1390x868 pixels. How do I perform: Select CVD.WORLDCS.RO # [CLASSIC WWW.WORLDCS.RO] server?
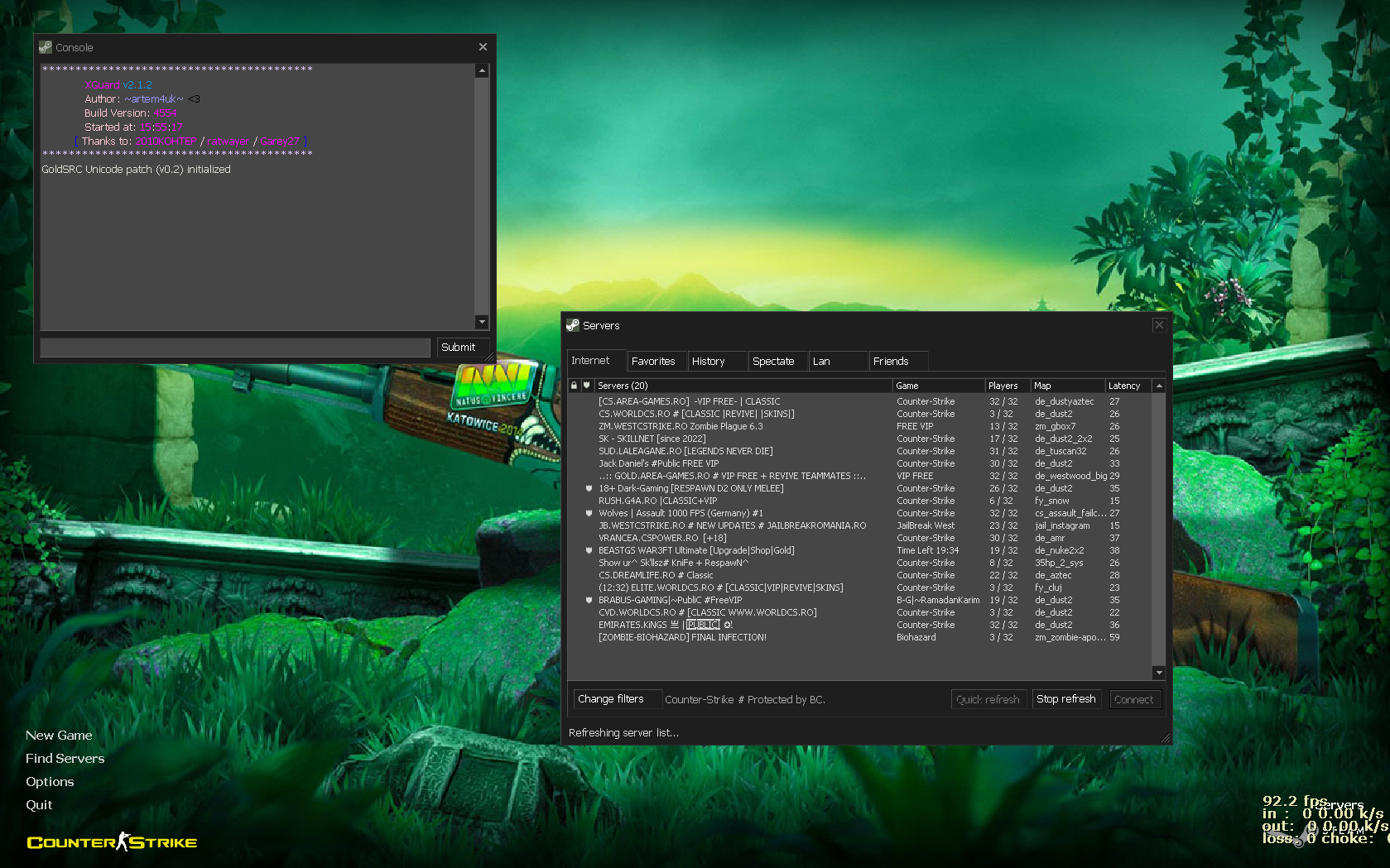click(859, 612)
